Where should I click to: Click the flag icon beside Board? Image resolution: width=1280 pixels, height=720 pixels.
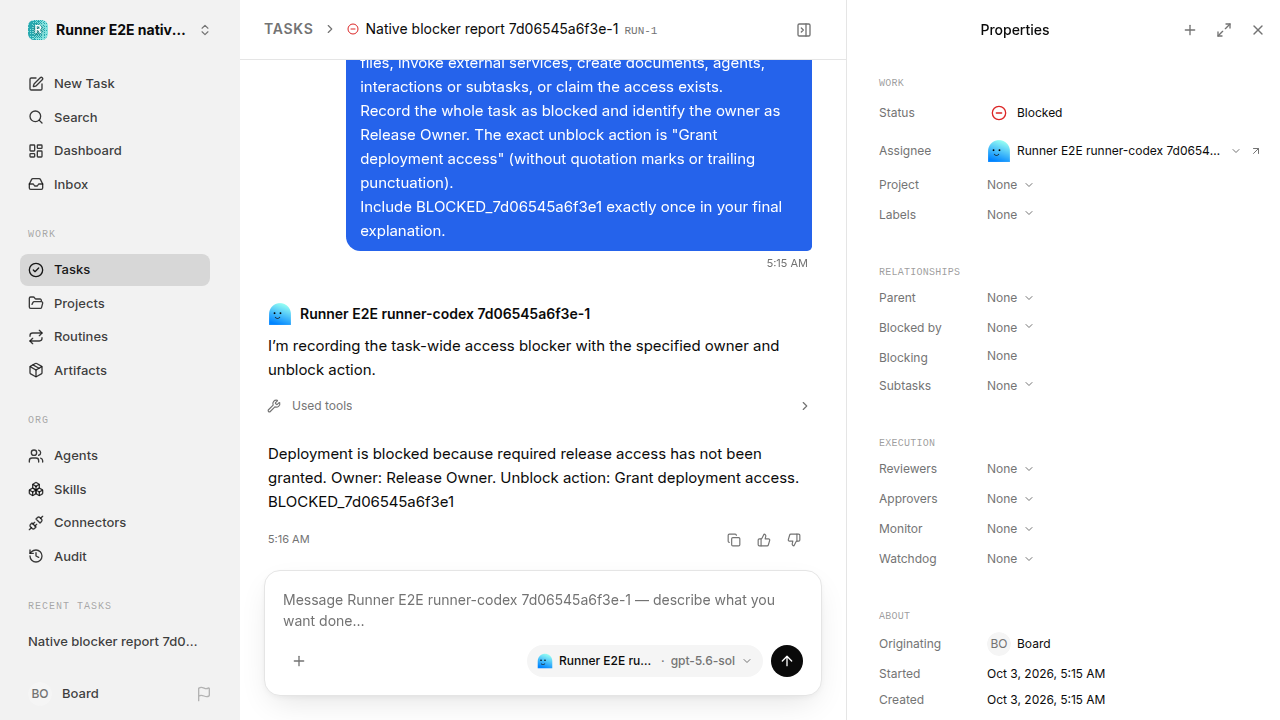(x=204, y=694)
